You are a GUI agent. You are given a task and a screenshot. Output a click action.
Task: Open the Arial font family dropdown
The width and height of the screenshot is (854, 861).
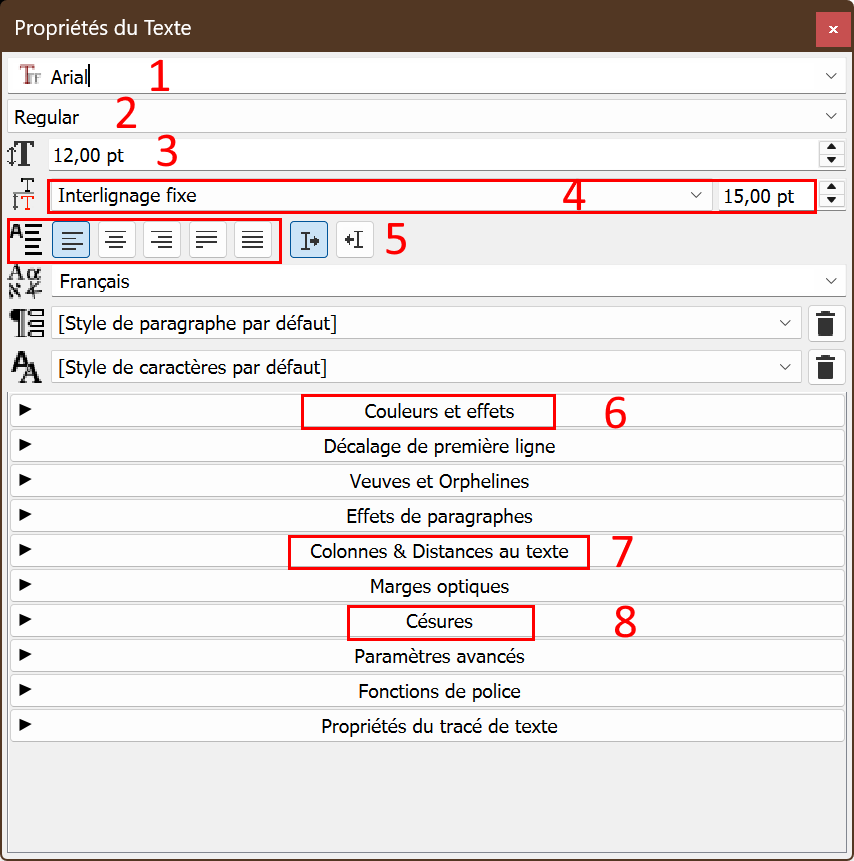tap(831, 76)
